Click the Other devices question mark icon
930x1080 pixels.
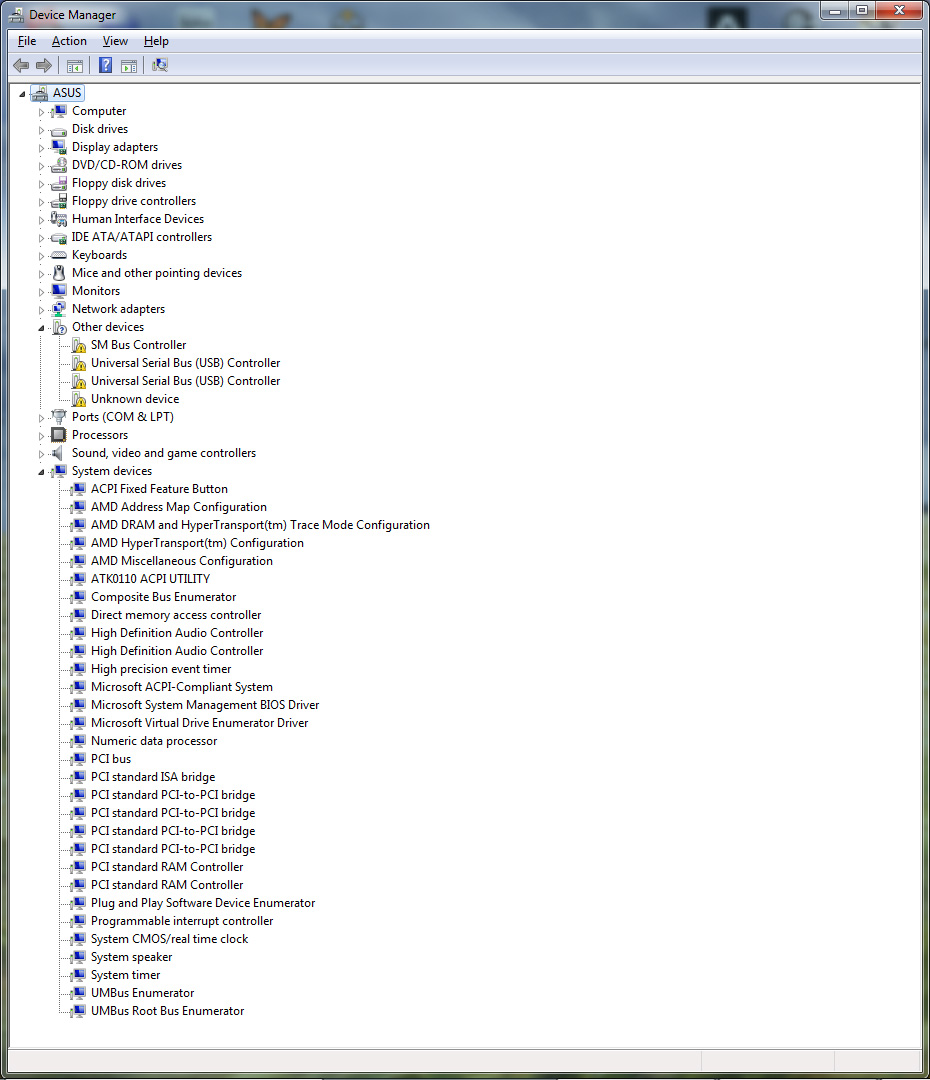(x=59, y=327)
